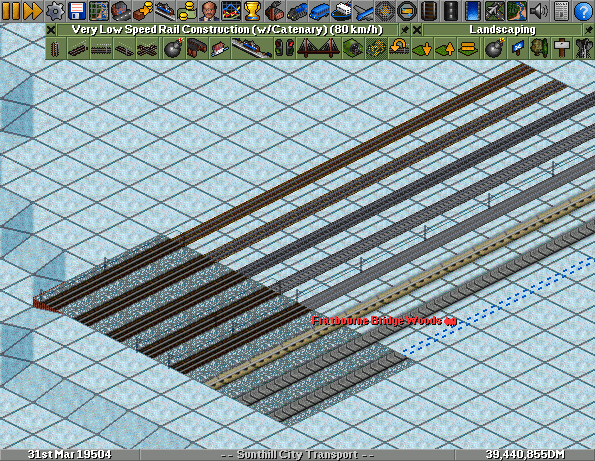Select the lower land tool
The height and width of the screenshot is (461, 595).
tap(422, 48)
